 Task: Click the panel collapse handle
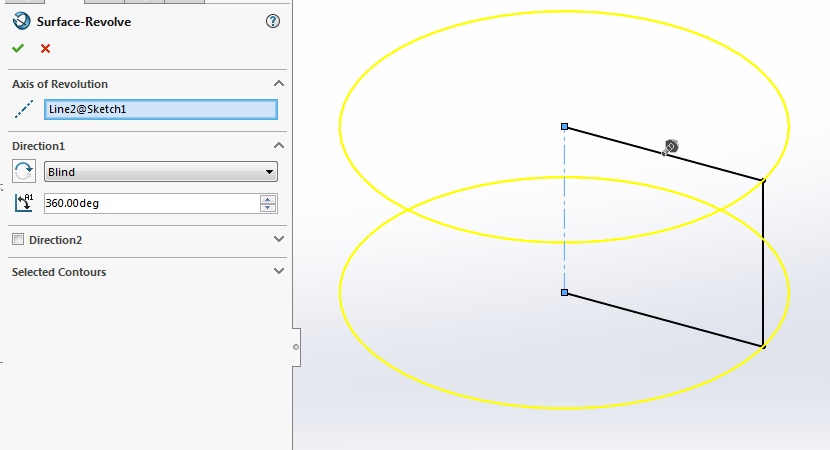click(296, 347)
